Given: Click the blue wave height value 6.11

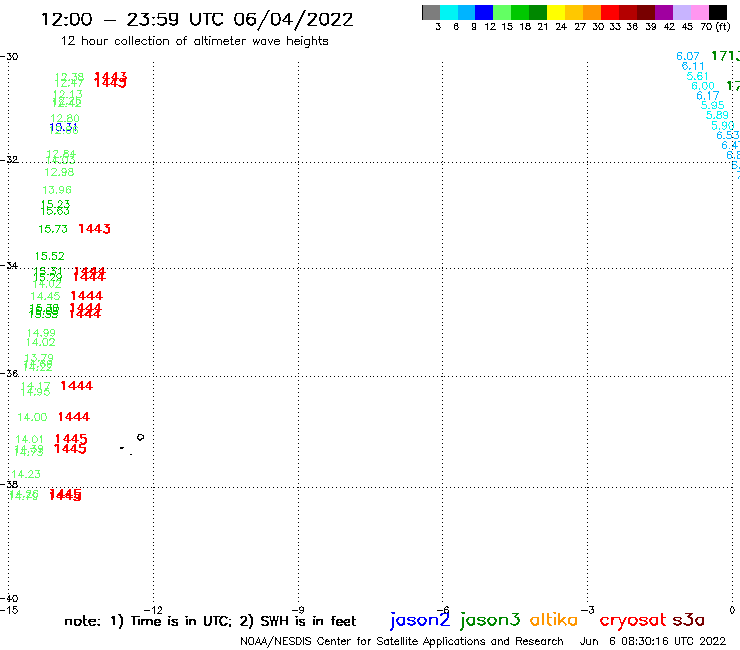Looking at the screenshot, I should (693, 66).
